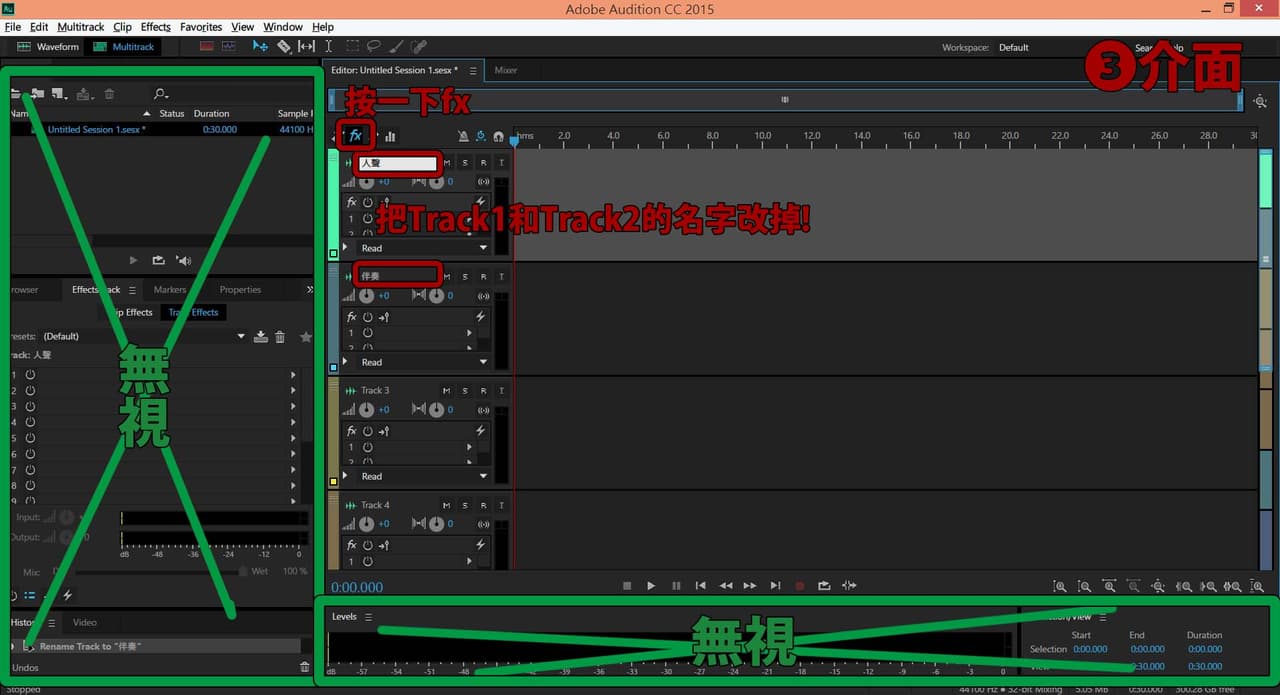Pick the Slip tool in the toolbar
Screen dimensions: 1280x695
(306, 46)
